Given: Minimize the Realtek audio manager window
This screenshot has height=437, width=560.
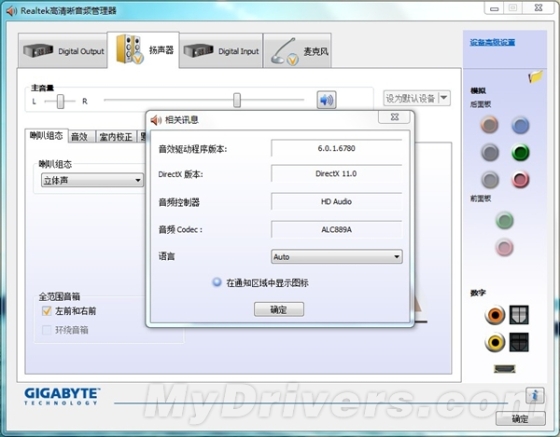Looking at the screenshot, I should [x=494, y=8].
